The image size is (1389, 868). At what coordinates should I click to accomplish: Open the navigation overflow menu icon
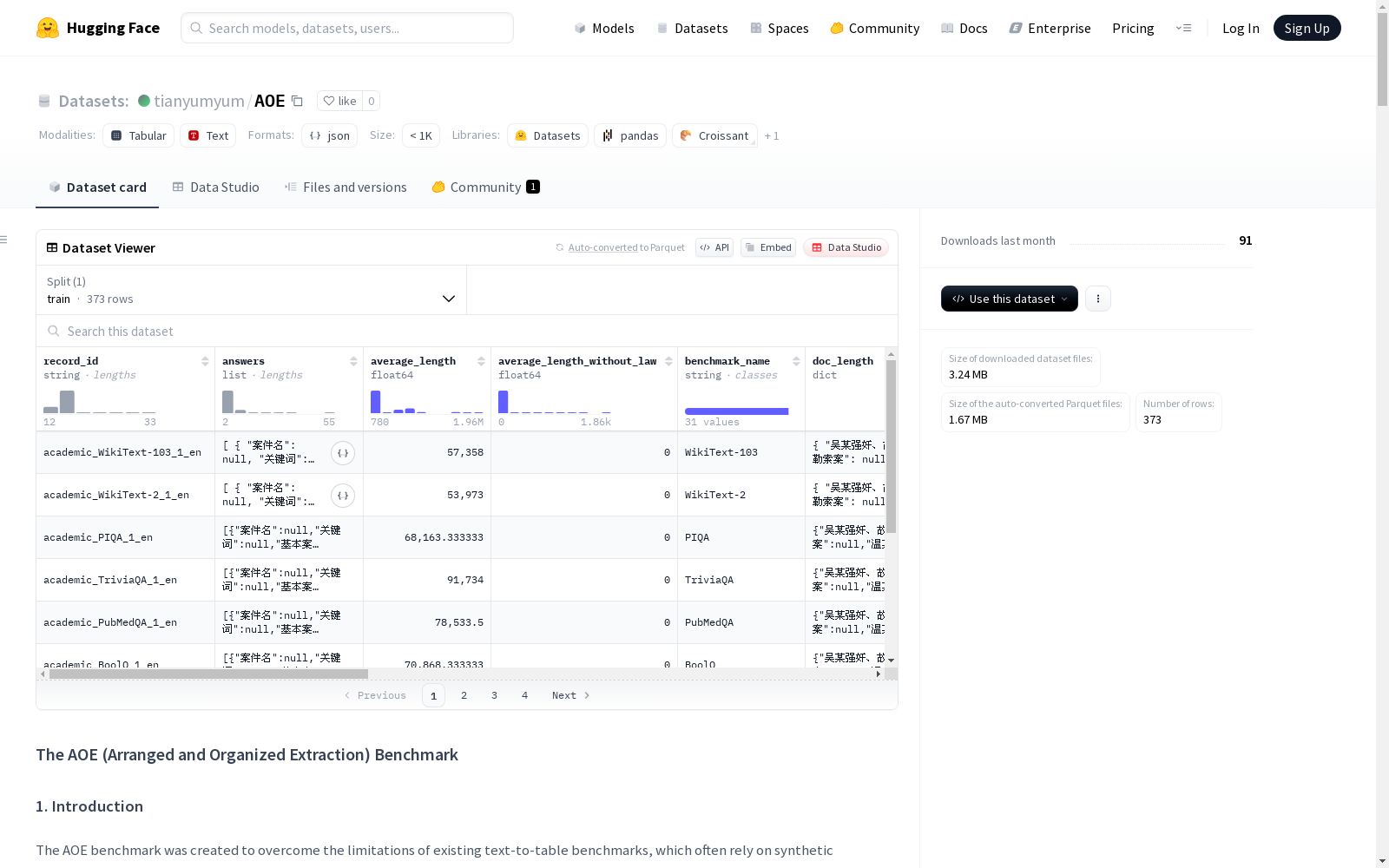pyautogui.click(x=1183, y=28)
